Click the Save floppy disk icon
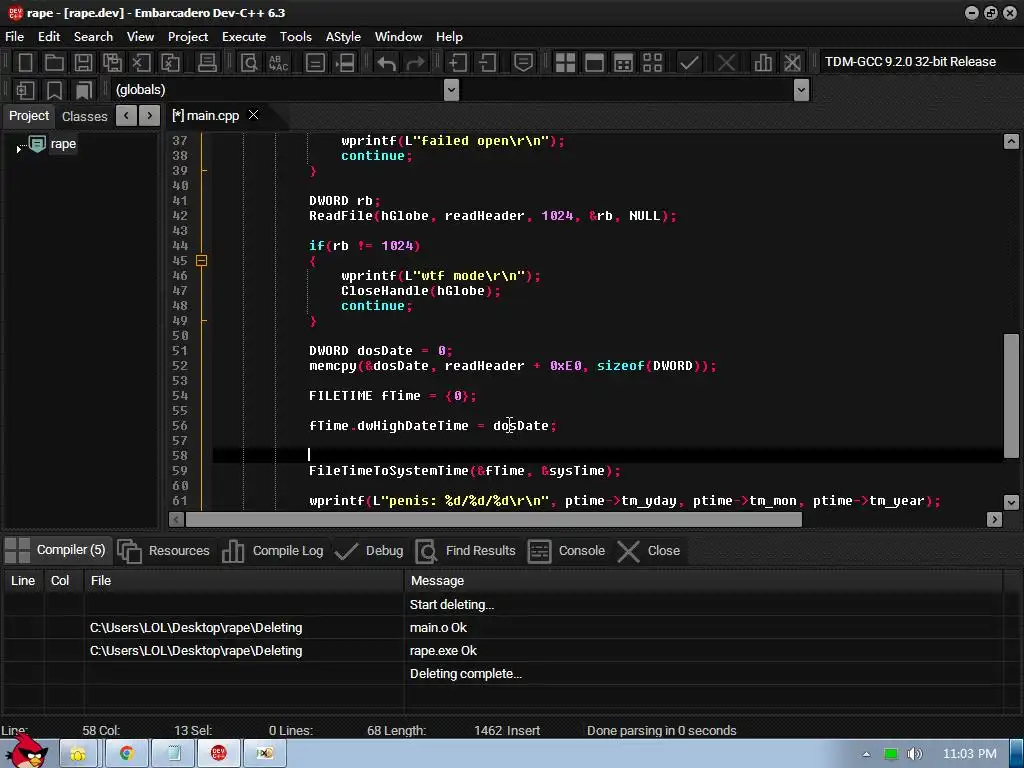The width and height of the screenshot is (1024, 768). click(x=84, y=63)
